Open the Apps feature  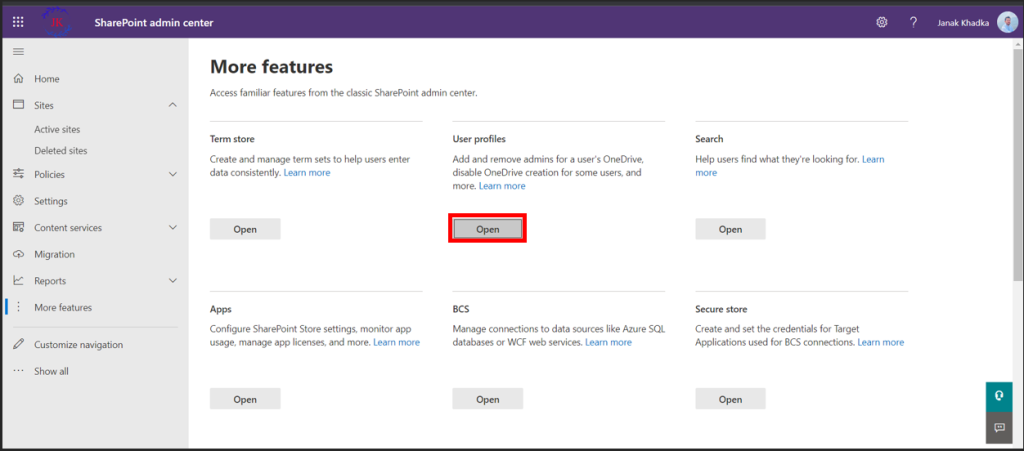[x=245, y=399]
